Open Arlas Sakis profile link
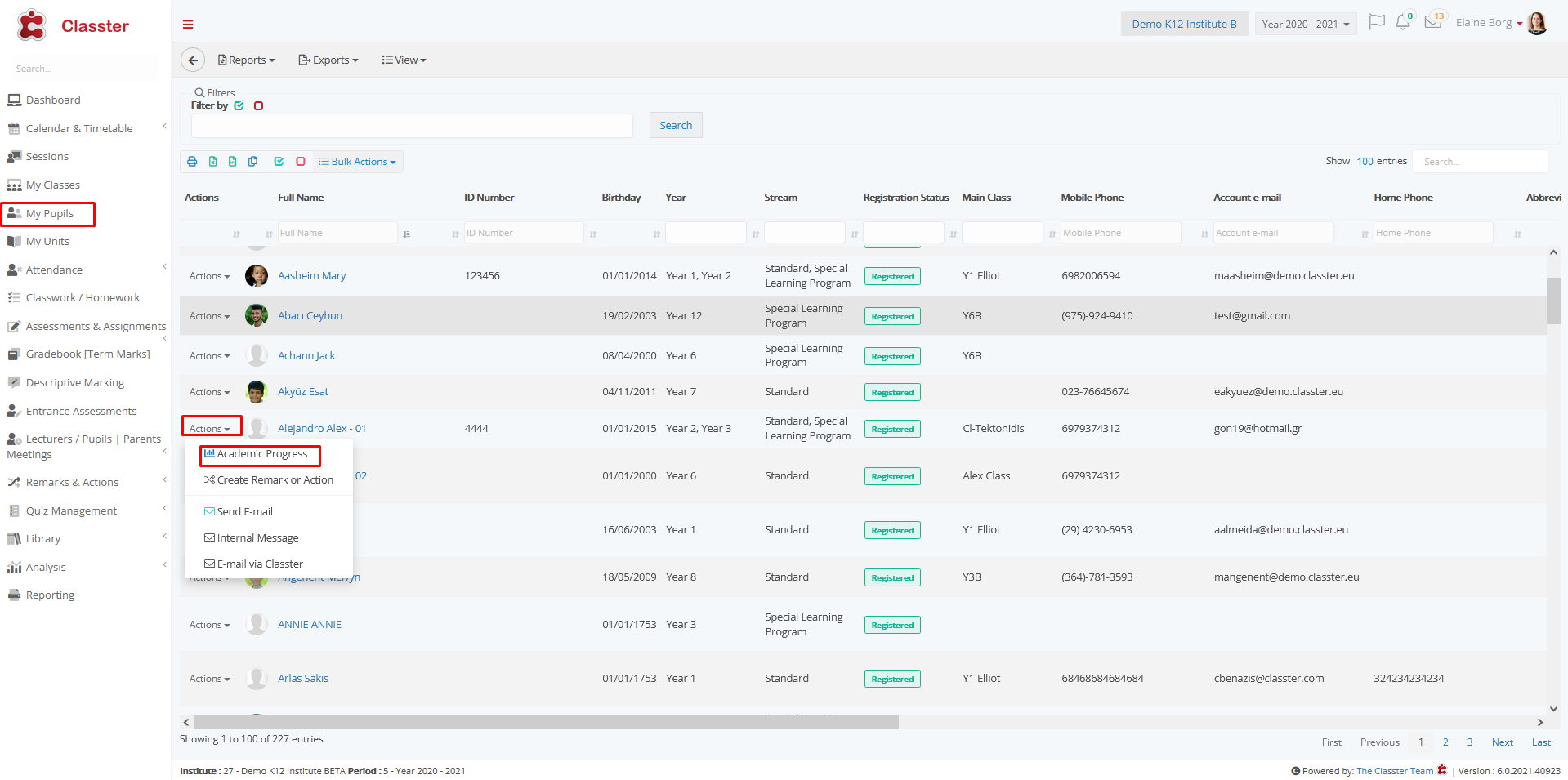Screen dimensions: 1568x780 (x=303, y=679)
